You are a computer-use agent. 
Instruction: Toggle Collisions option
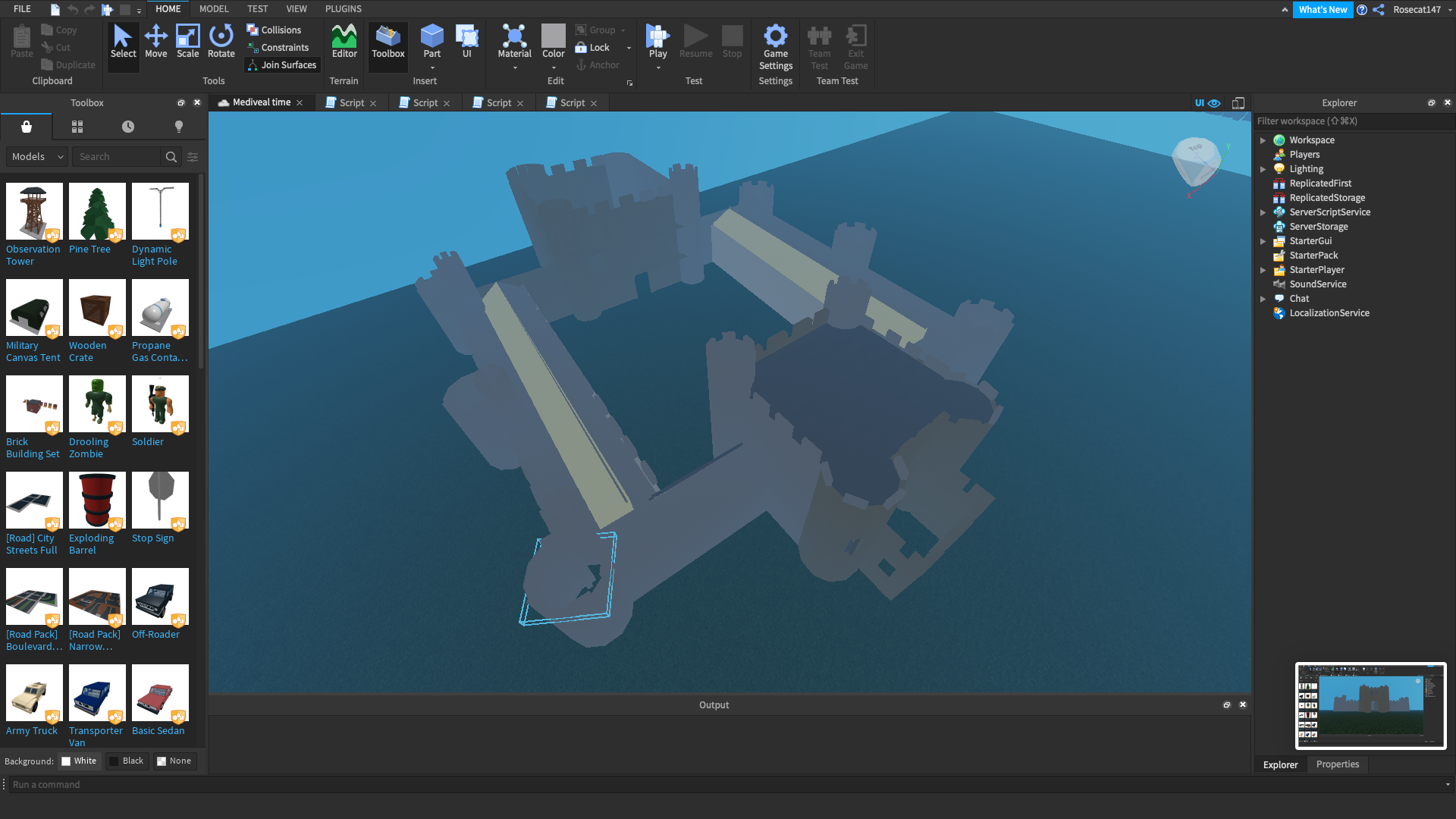click(x=274, y=30)
